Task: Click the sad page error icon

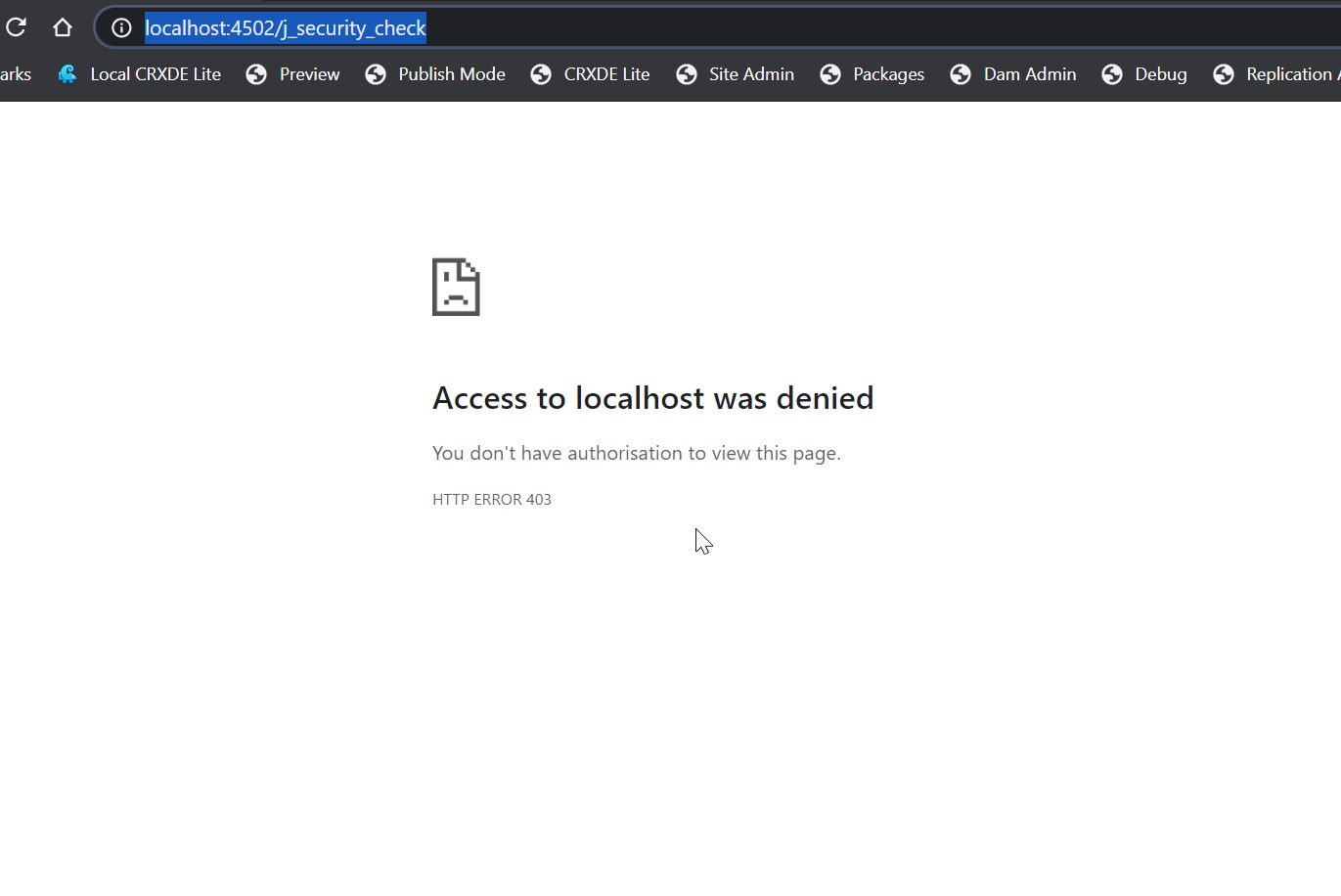Action: coord(456,287)
